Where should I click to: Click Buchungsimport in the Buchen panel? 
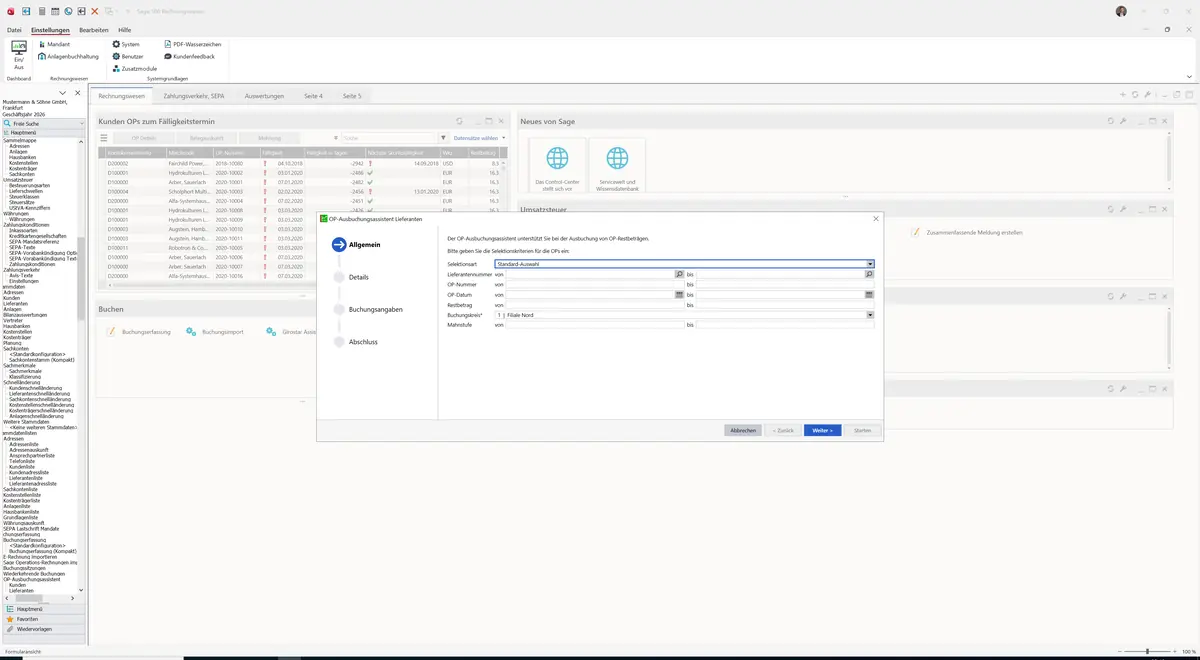coord(216,331)
